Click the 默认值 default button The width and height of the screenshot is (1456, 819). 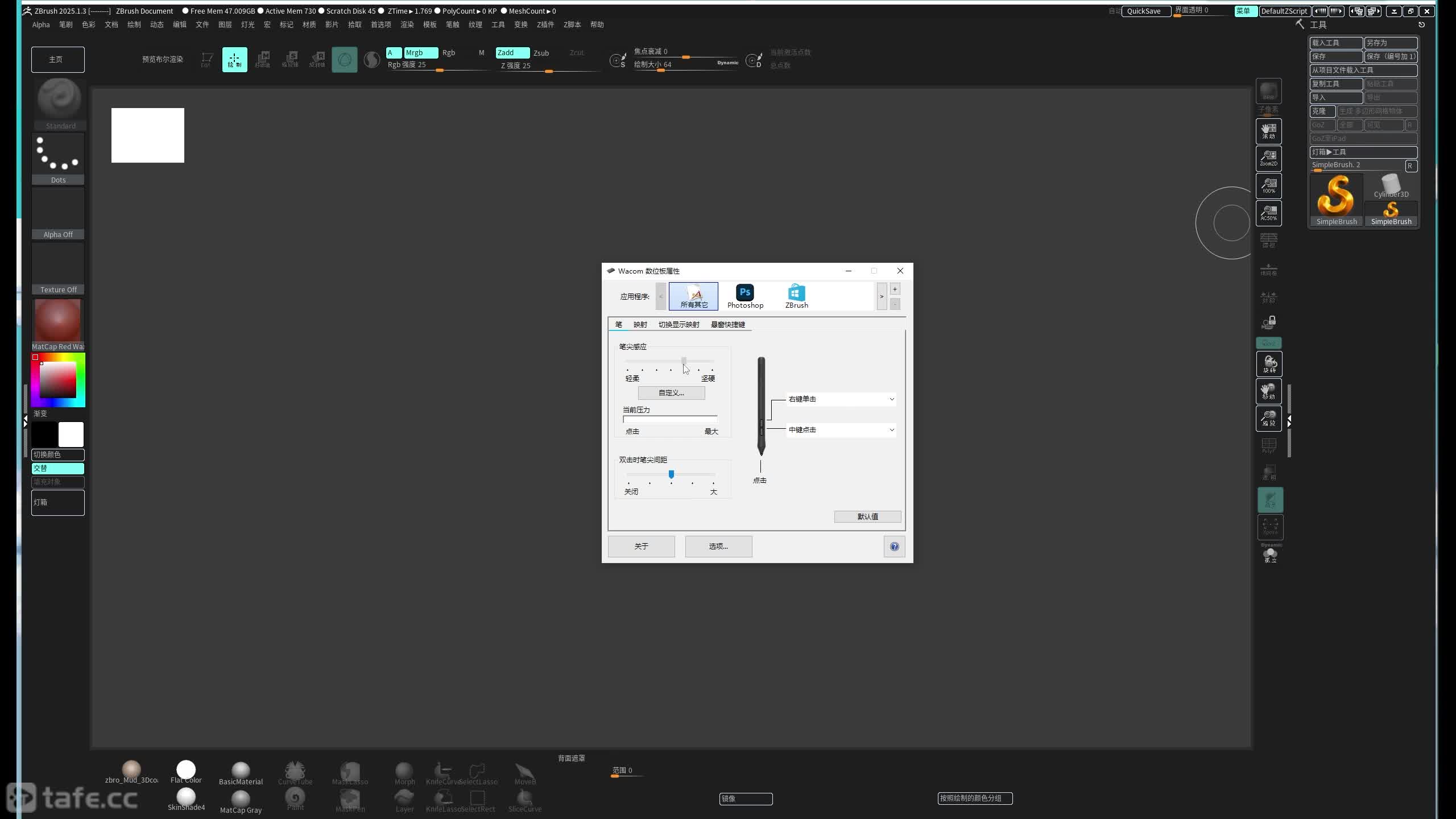867,516
